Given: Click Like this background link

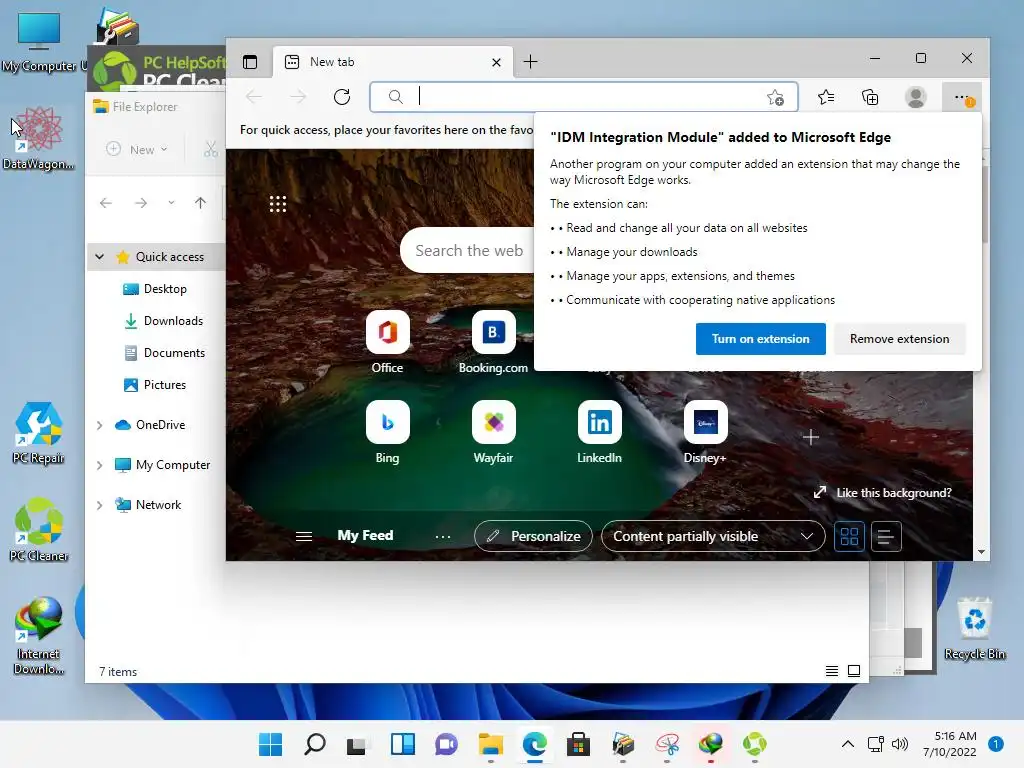Looking at the screenshot, I should pos(883,492).
